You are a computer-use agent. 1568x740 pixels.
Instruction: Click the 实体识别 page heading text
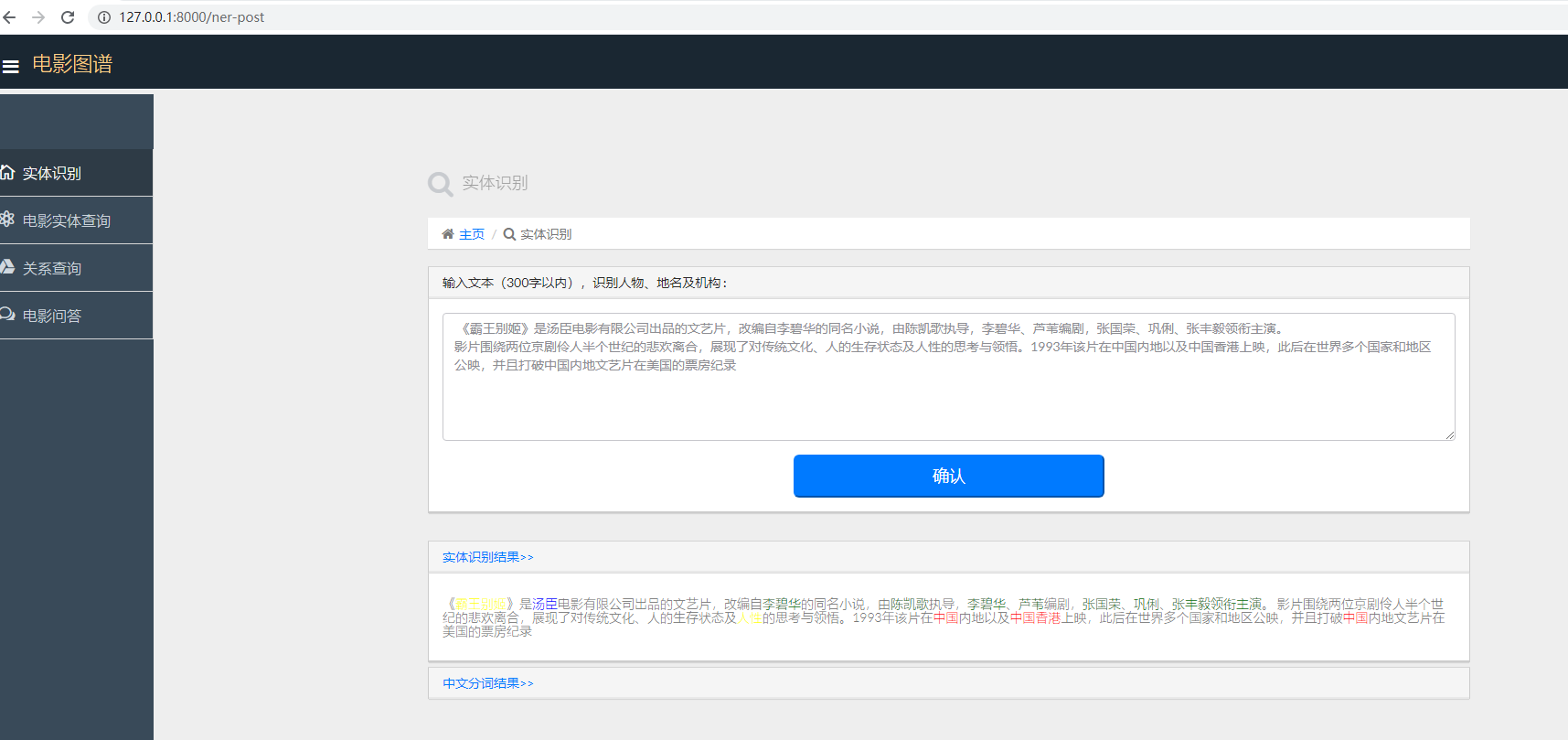coord(495,183)
